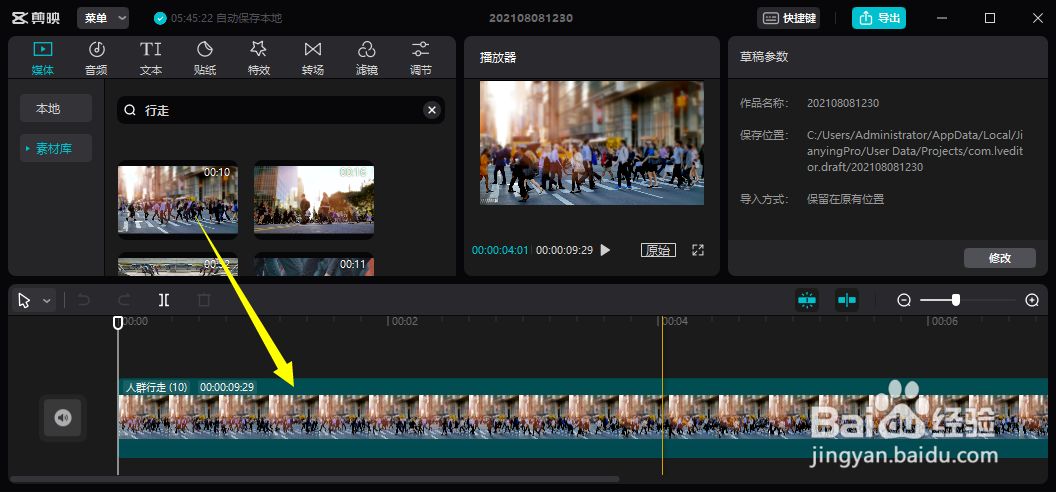The width and height of the screenshot is (1056, 492).
Task: Open the selection tool dropdown arrow
Action: [46, 301]
